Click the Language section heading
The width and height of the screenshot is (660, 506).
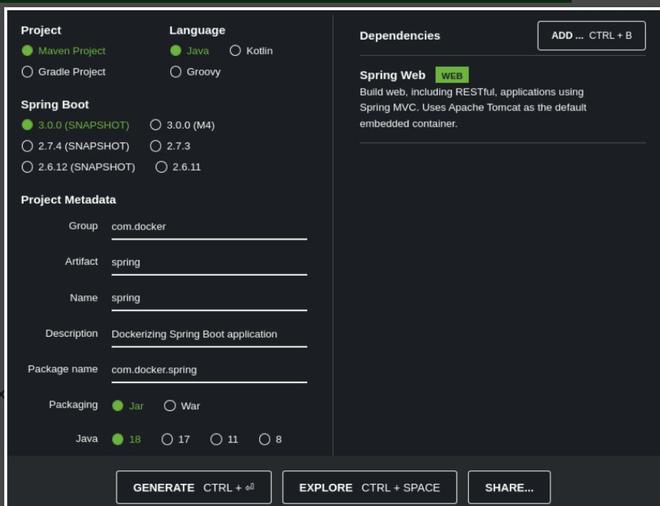[197, 30]
